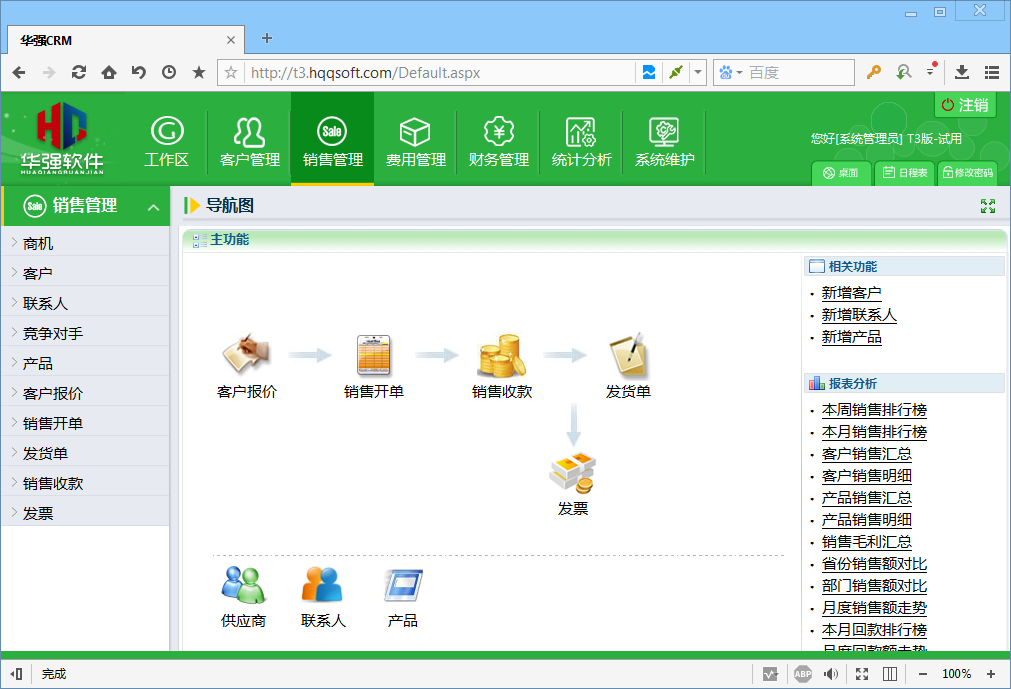The width and height of the screenshot is (1011, 689).
Task: Open the 供应商 icon
Action: point(243,585)
